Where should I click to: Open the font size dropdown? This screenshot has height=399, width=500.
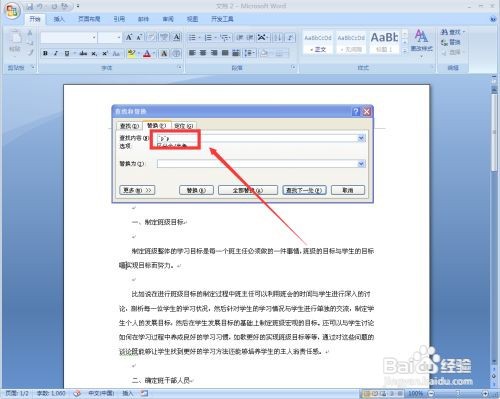tap(119, 37)
